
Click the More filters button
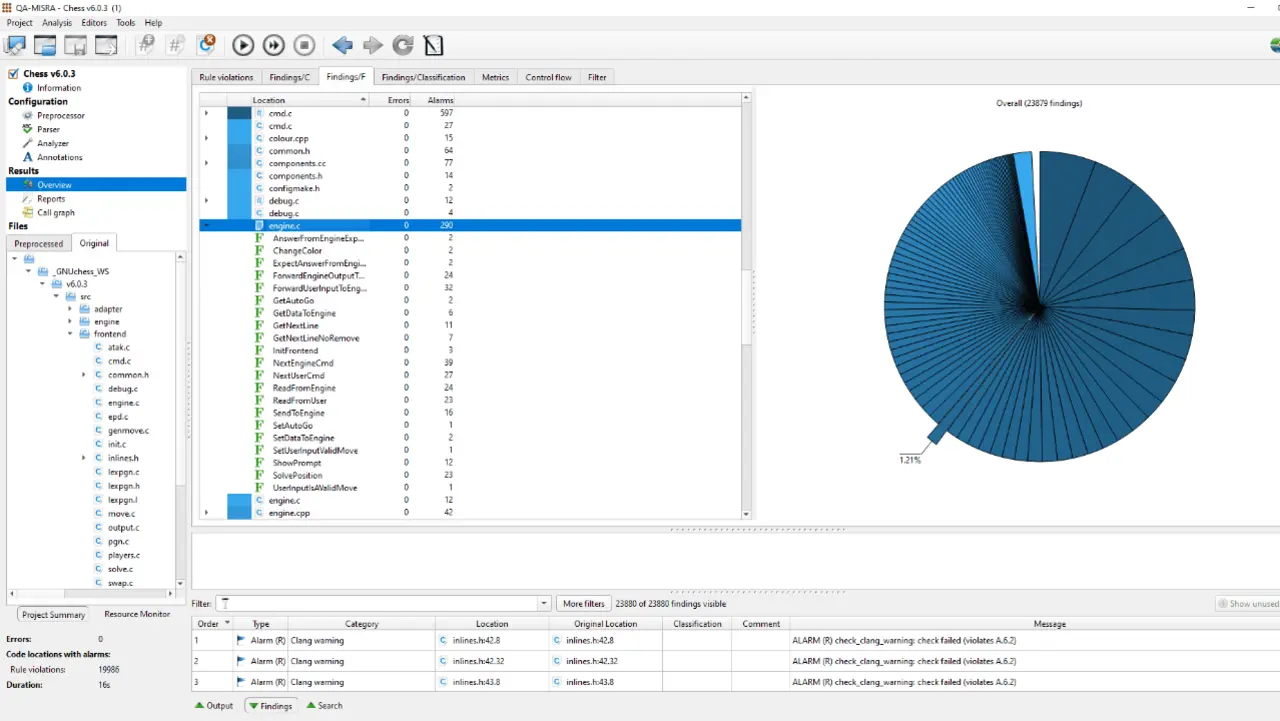coord(583,604)
